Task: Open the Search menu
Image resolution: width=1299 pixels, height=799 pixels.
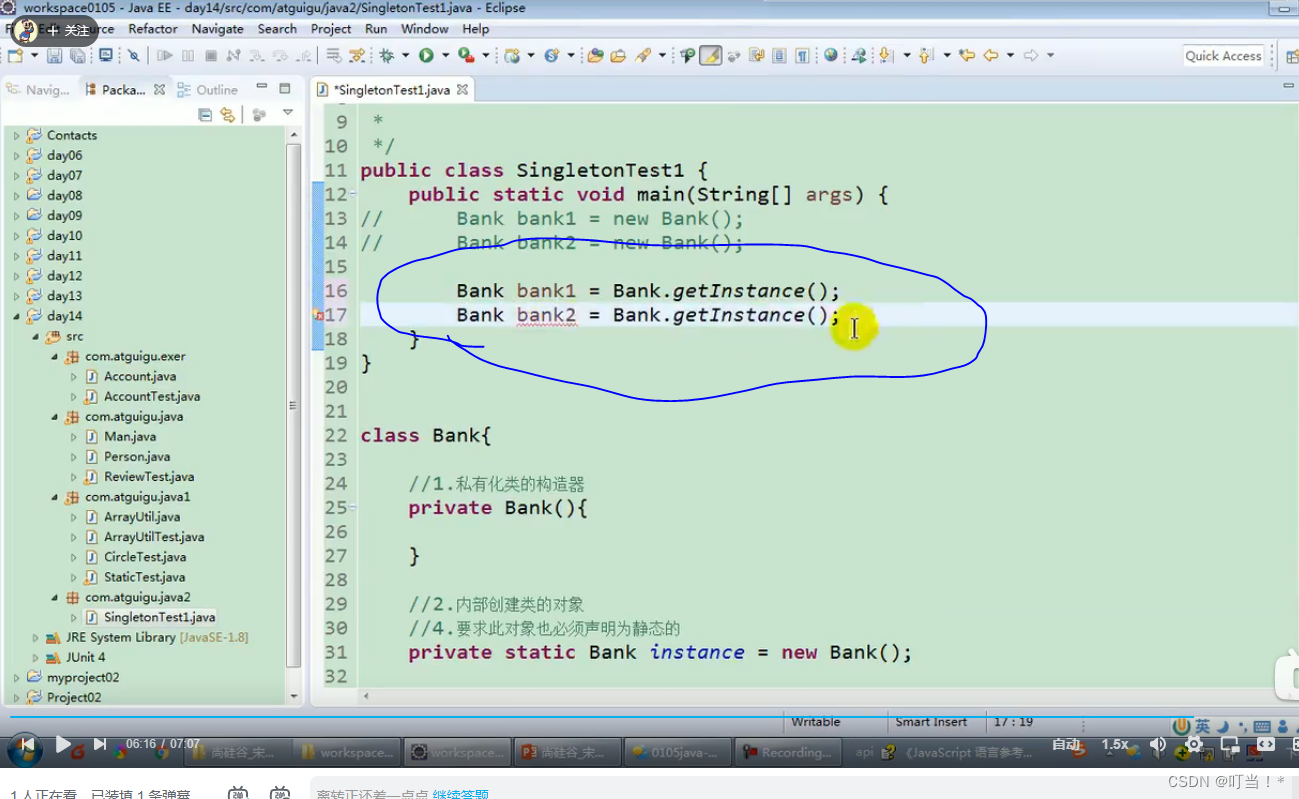Action: coord(277,29)
